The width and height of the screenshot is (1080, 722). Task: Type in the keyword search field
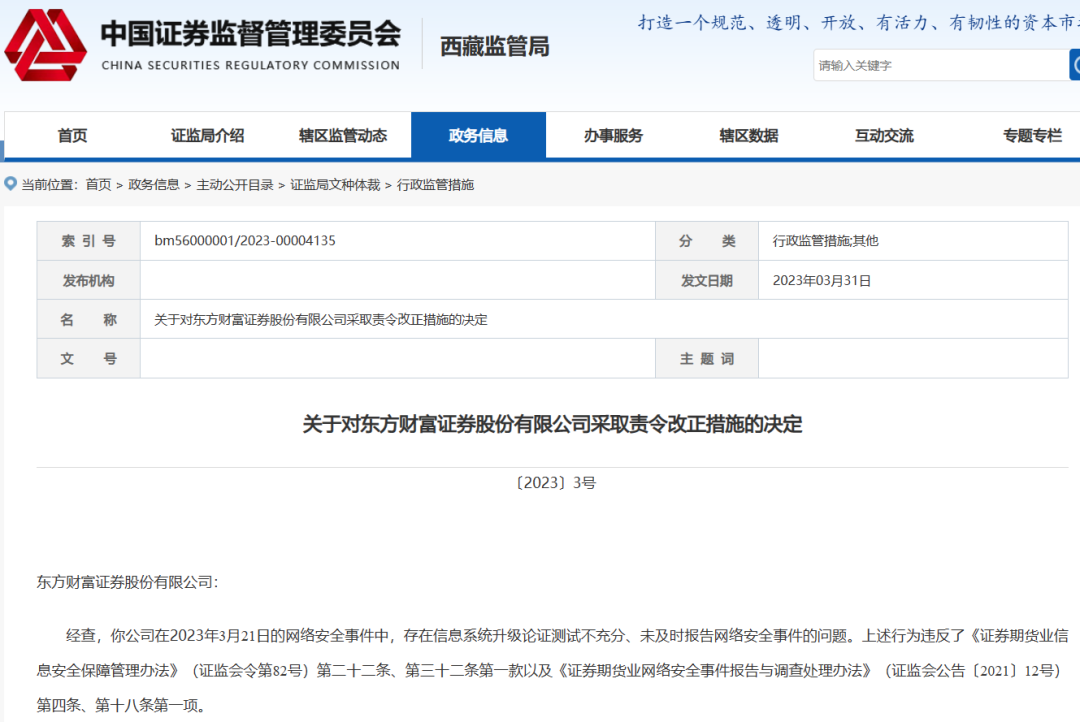(940, 66)
